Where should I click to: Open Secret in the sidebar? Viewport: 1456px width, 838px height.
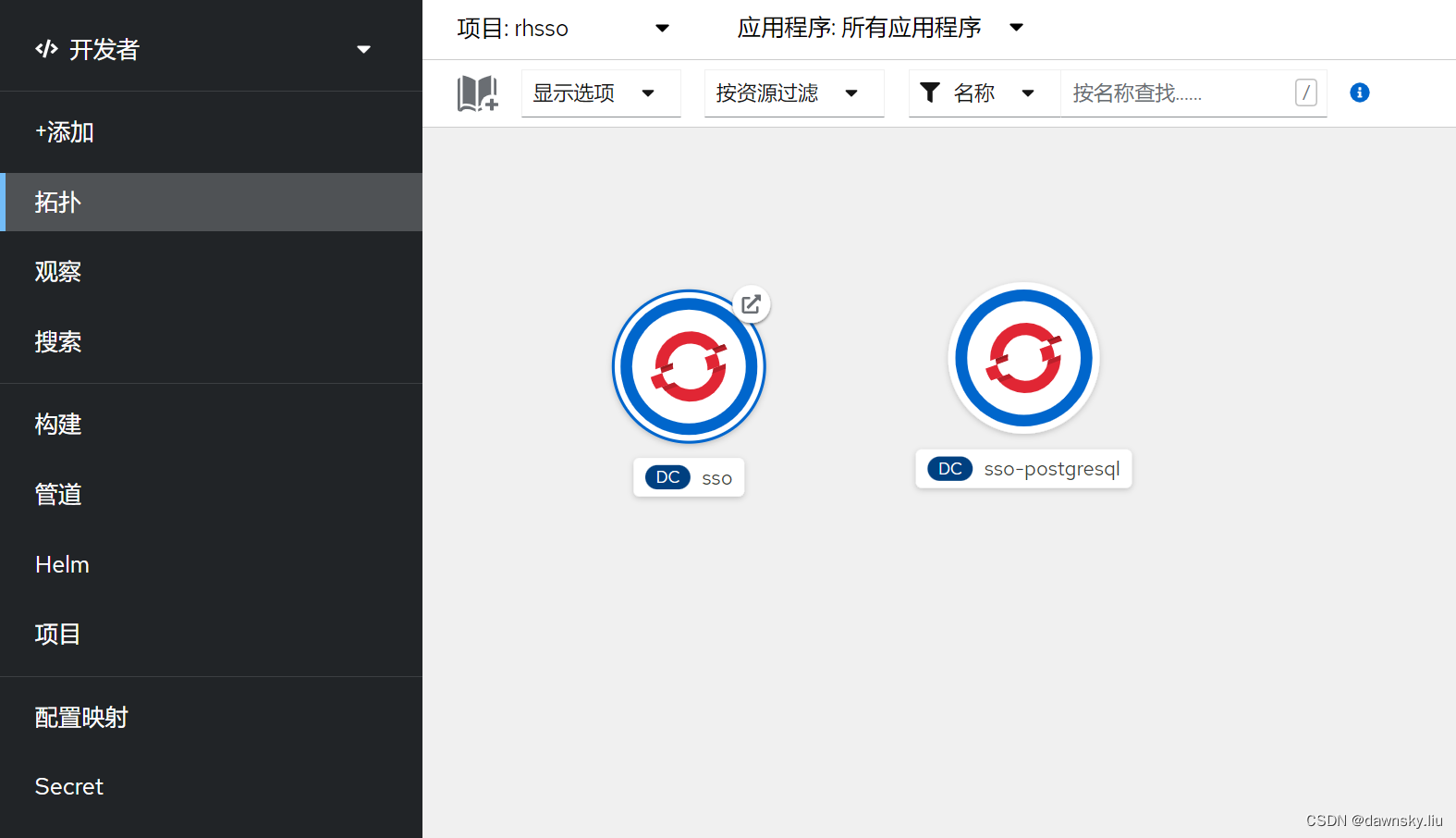pos(211,786)
